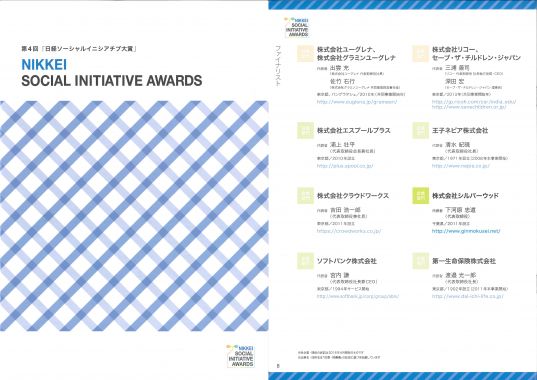
Task: Click the NIKKEI blue title text on cover
Action: [44, 65]
